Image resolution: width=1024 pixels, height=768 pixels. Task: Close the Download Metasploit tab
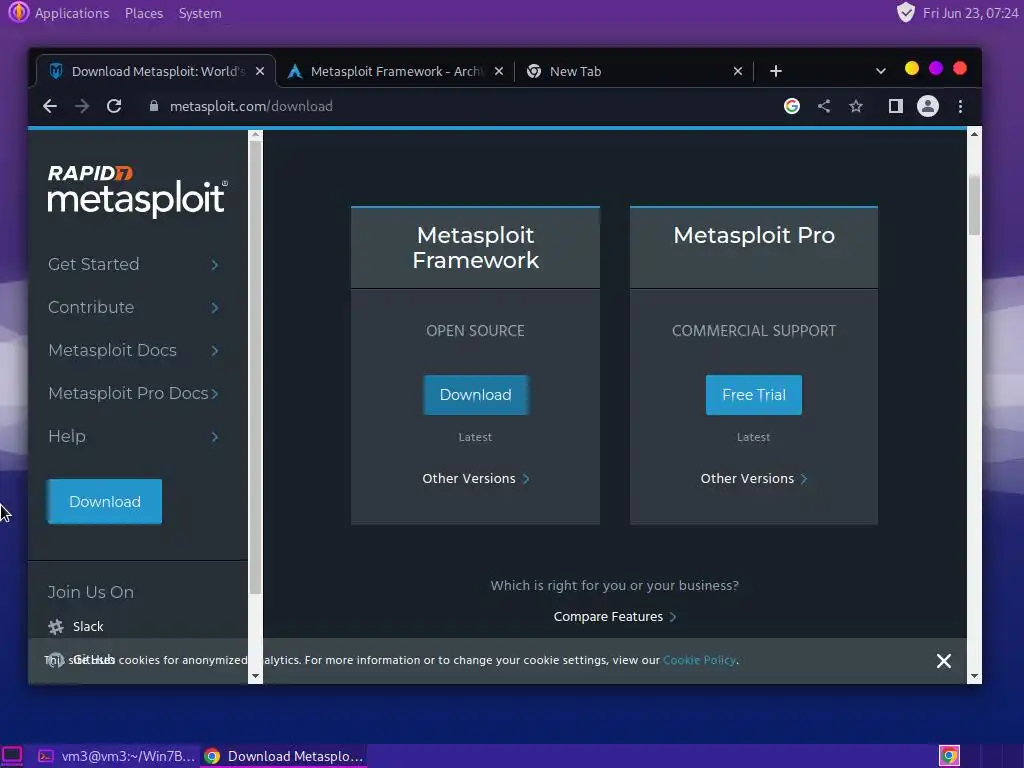coord(260,71)
